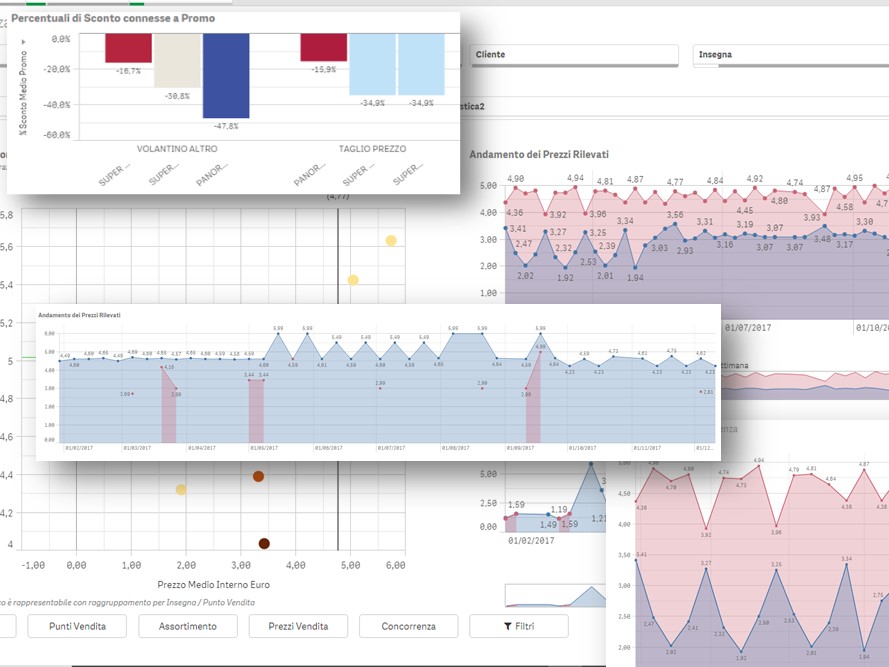The width and height of the screenshot is (889, 667).
Task: Click the dark brown scatter point
Action: tap(264, 543)
